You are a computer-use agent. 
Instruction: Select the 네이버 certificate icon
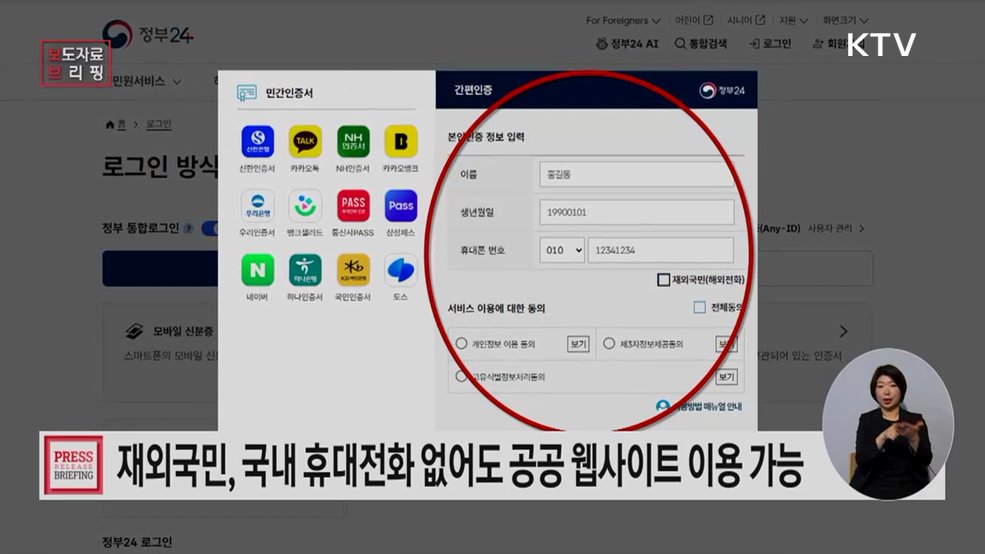(258, 269)
